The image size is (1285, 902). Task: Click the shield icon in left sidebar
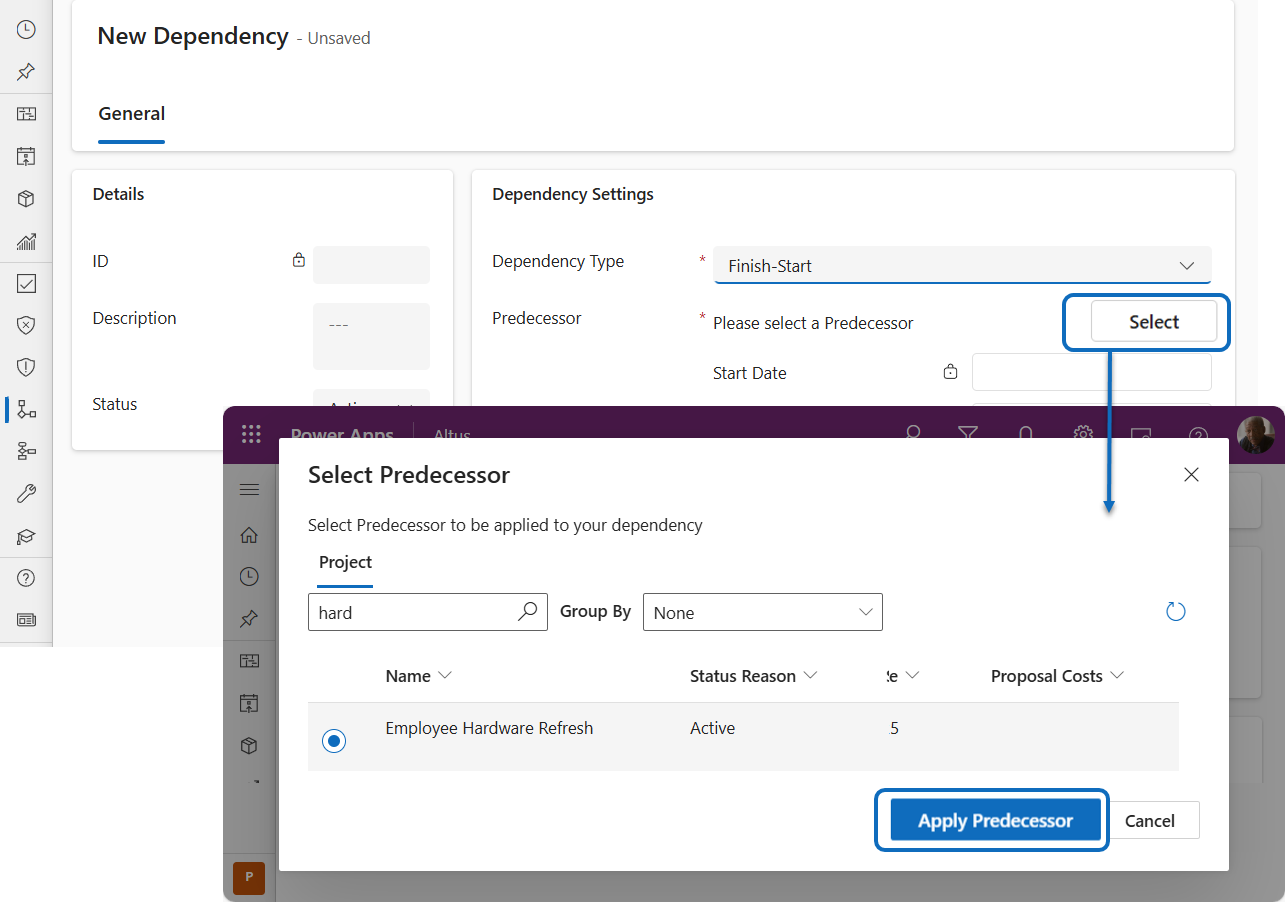pyautogui.click(x=26, y=367)
